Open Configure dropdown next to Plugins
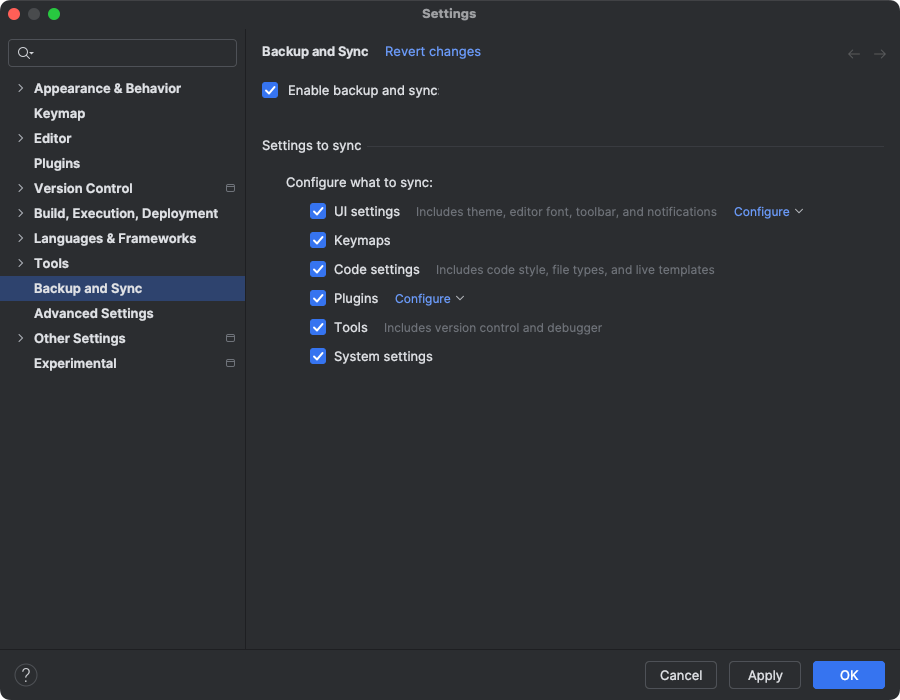The width and height of the screenshot is (900, 700). [x=429, y=299]
